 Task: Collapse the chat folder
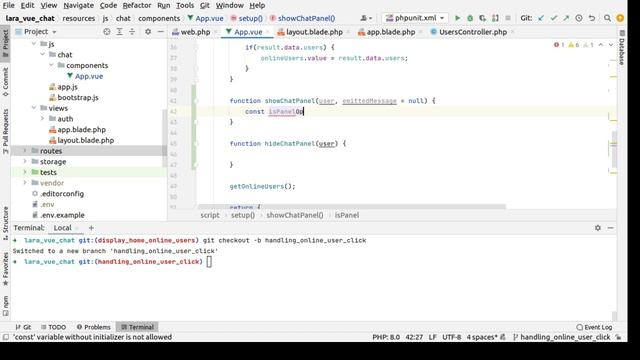coord(43,54)
